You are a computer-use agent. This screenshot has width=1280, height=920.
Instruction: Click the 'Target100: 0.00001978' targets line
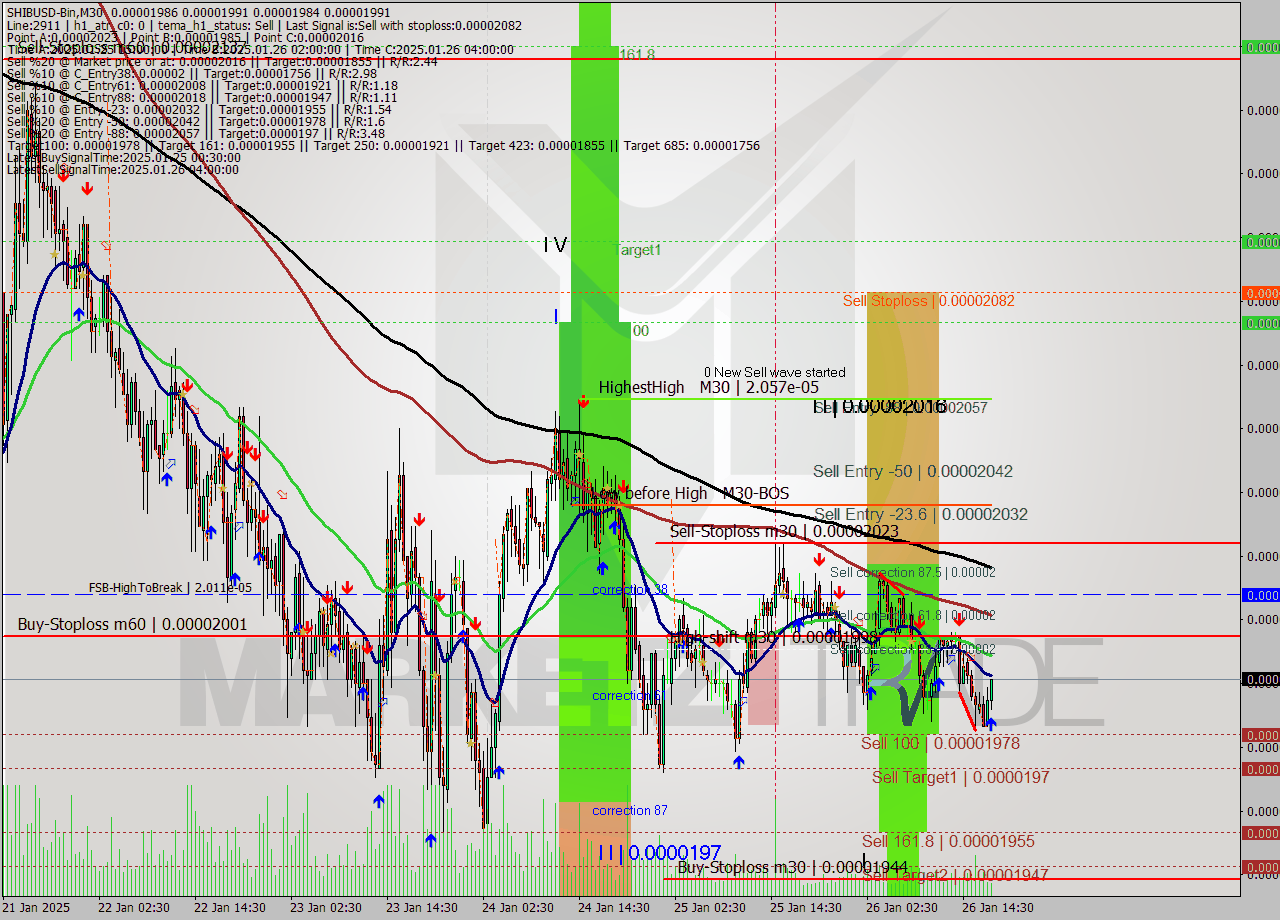(383, 146)
